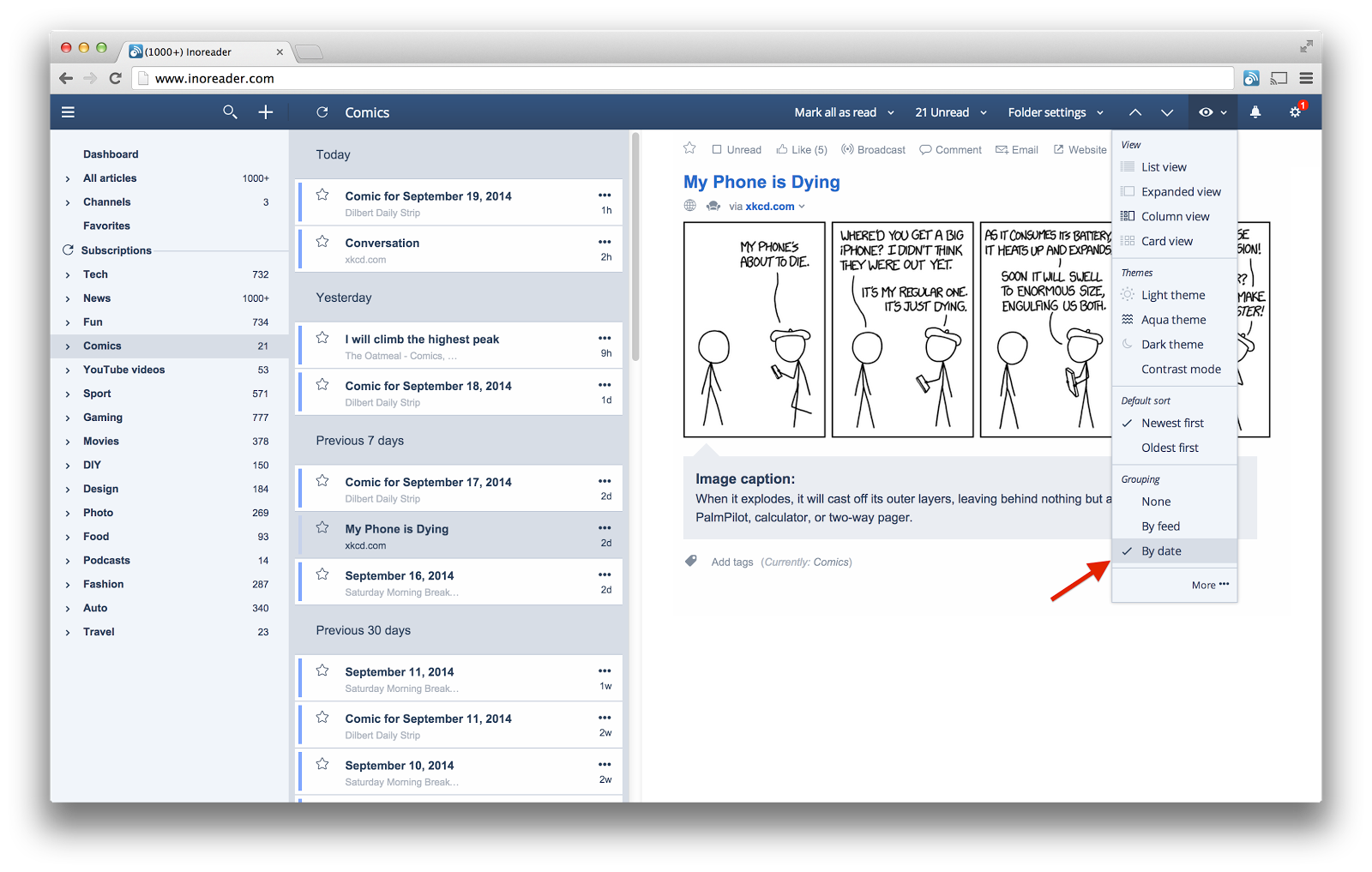Click More at the bottom of the menu
The width and height of the screenshot is (1372, 872).
click(x=1210, y=585)
